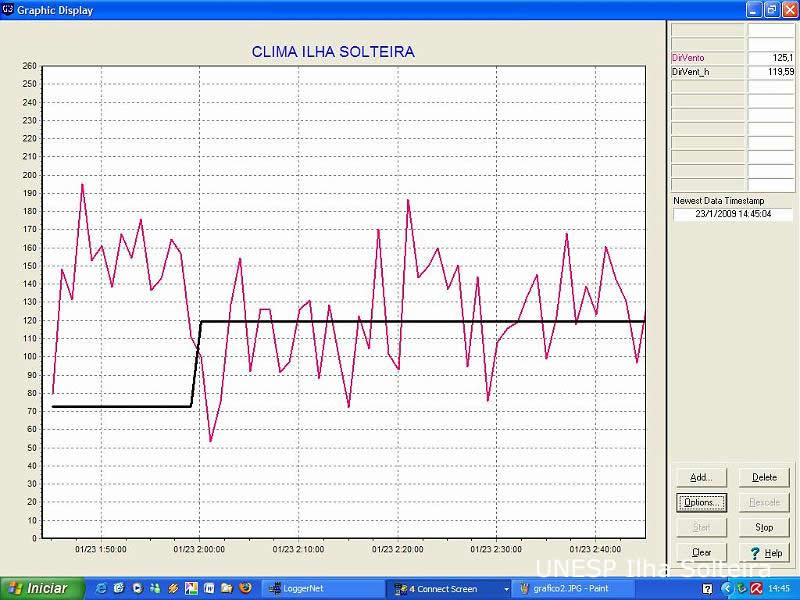Screen dimensions: 800x600
Task: Click the Internet Explorer quick launch icon
Action: pyautogui.click(x=101, y=588)
